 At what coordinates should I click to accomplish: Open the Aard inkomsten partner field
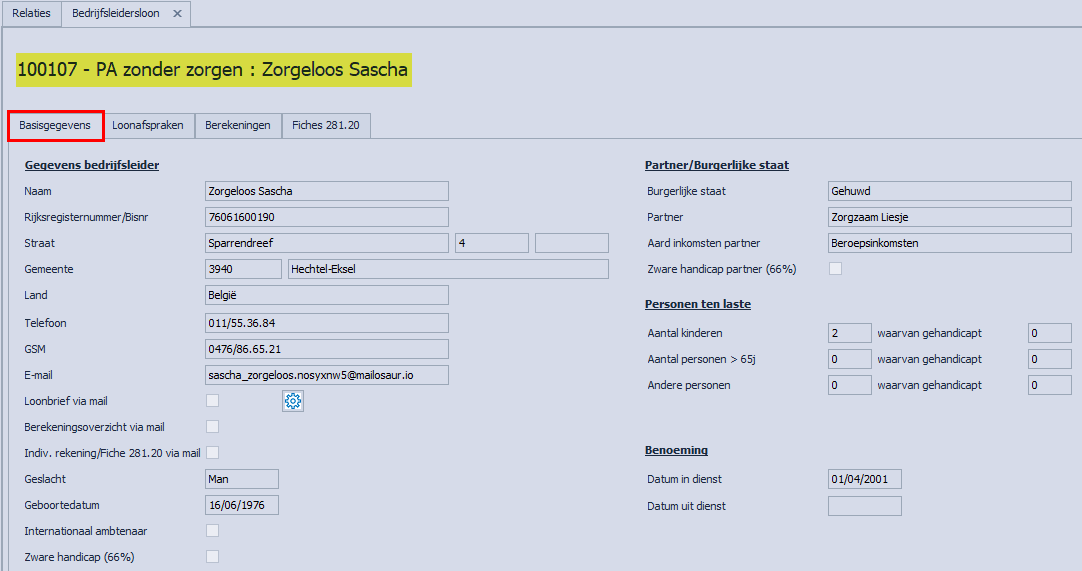coord(949,243)
